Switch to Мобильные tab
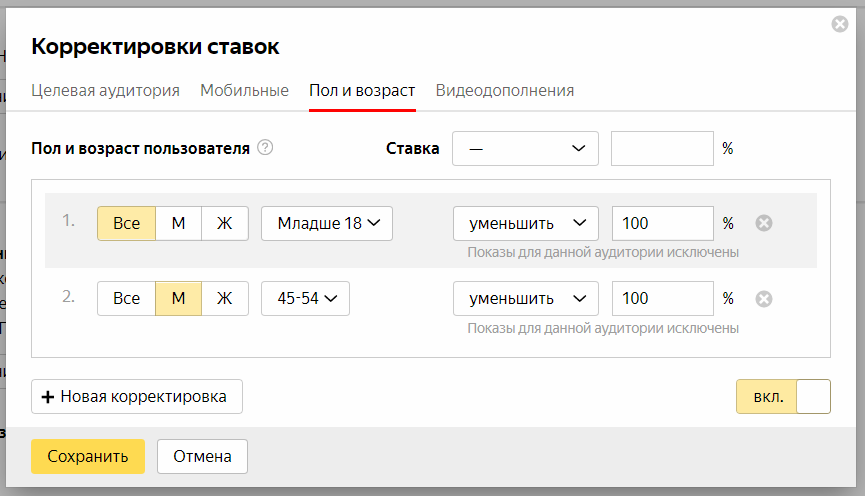Viewport: 865px width, 496px height. point(244,90)
